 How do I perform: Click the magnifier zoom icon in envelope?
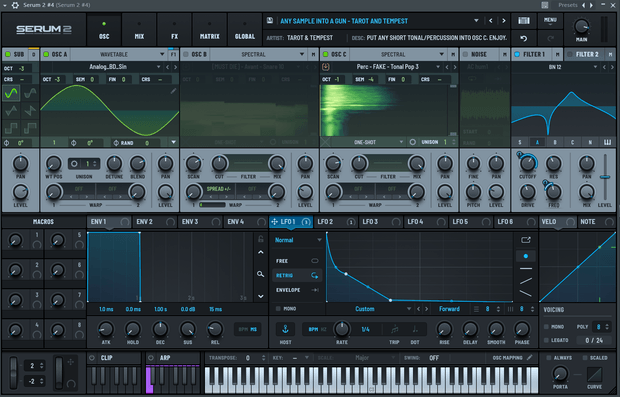[x=260, y=274]
